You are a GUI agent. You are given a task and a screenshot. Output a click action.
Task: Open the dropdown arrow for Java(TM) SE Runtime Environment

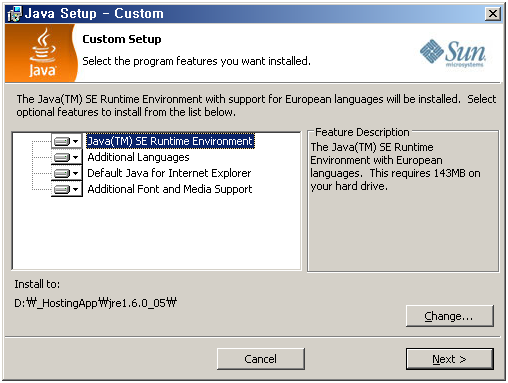(x=76, y=141)
